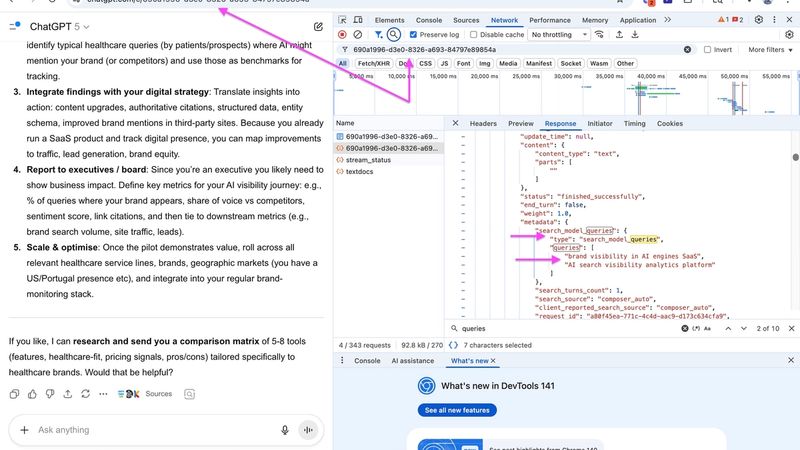
Task: Open the drawer three-dot menu beside Console
Action: pyautogui.click(x=342, y=361)
